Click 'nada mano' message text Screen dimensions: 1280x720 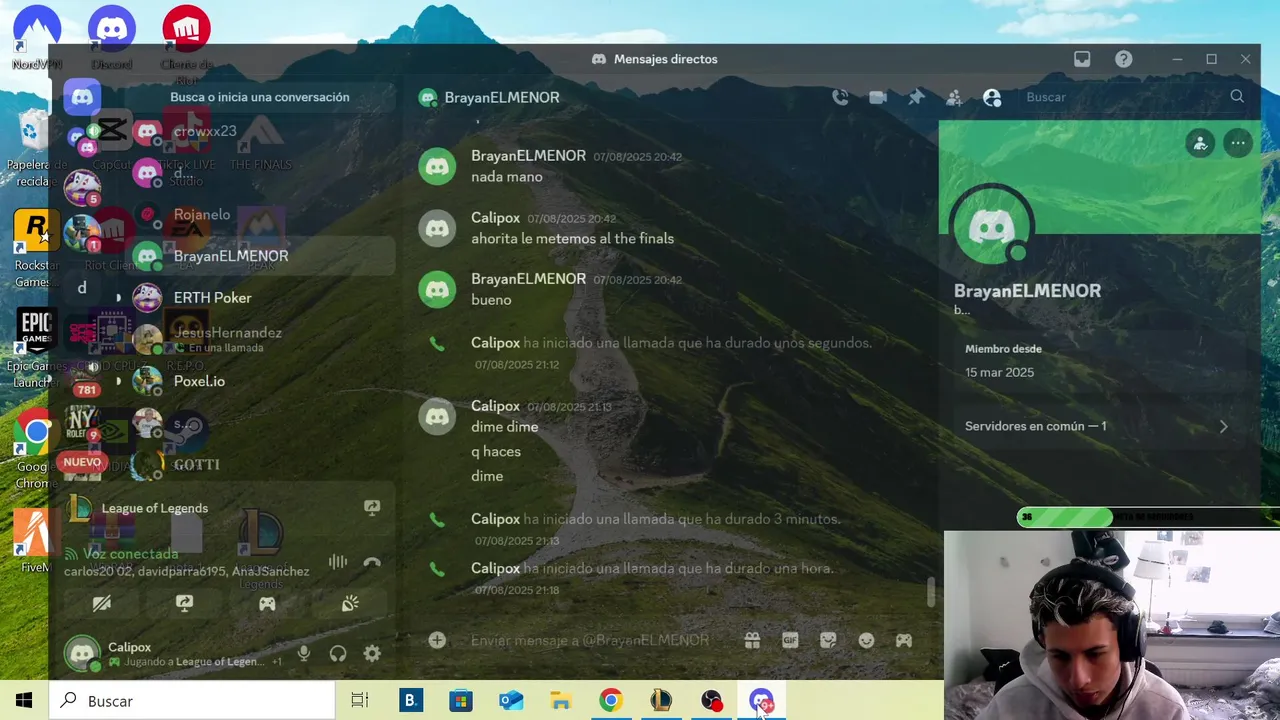tap(506, 177)
